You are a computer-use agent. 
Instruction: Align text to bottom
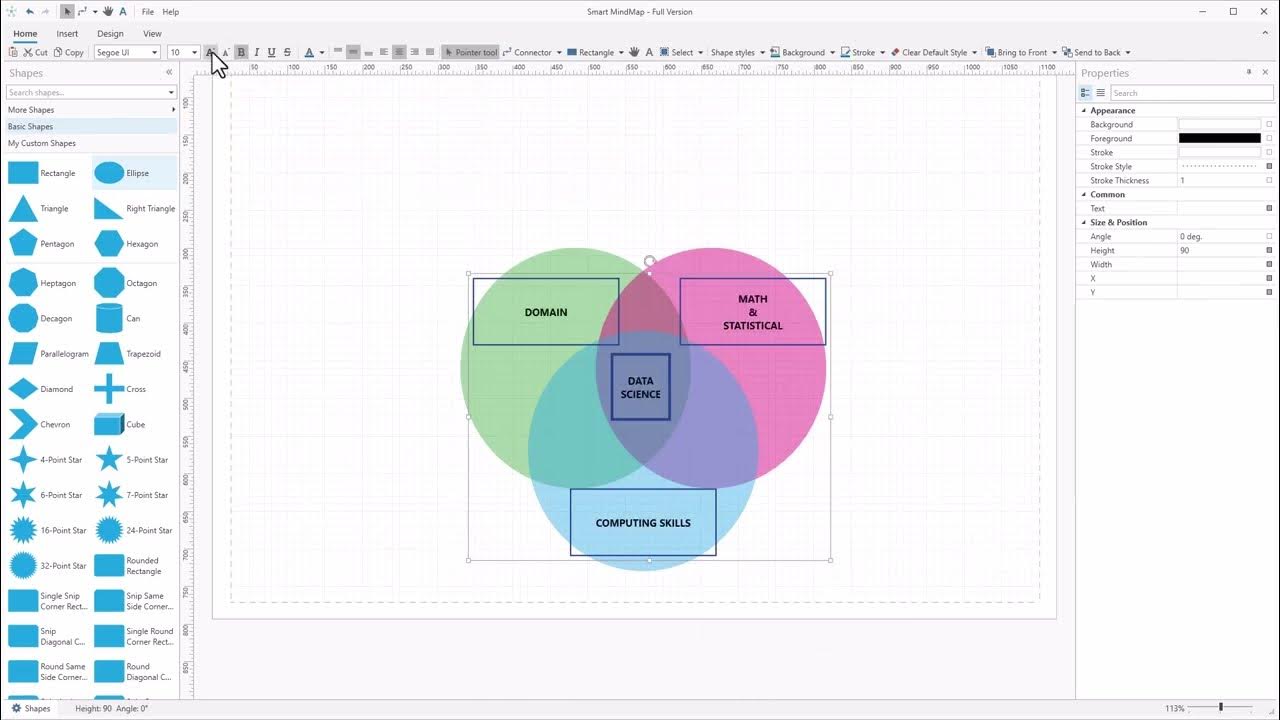[368, 52]
